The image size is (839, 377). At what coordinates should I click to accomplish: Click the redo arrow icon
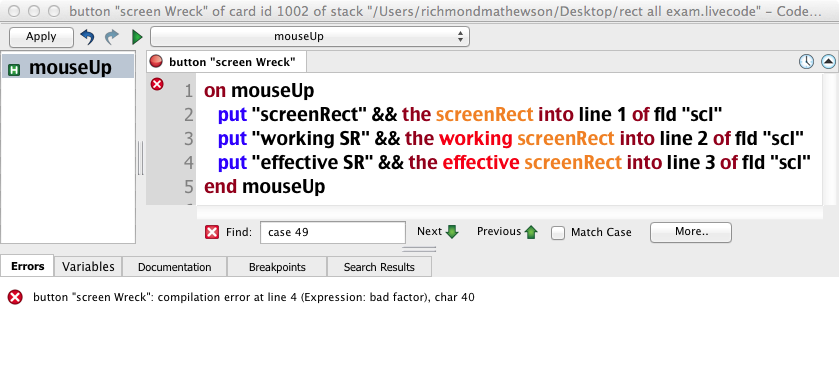pos(112,37)
